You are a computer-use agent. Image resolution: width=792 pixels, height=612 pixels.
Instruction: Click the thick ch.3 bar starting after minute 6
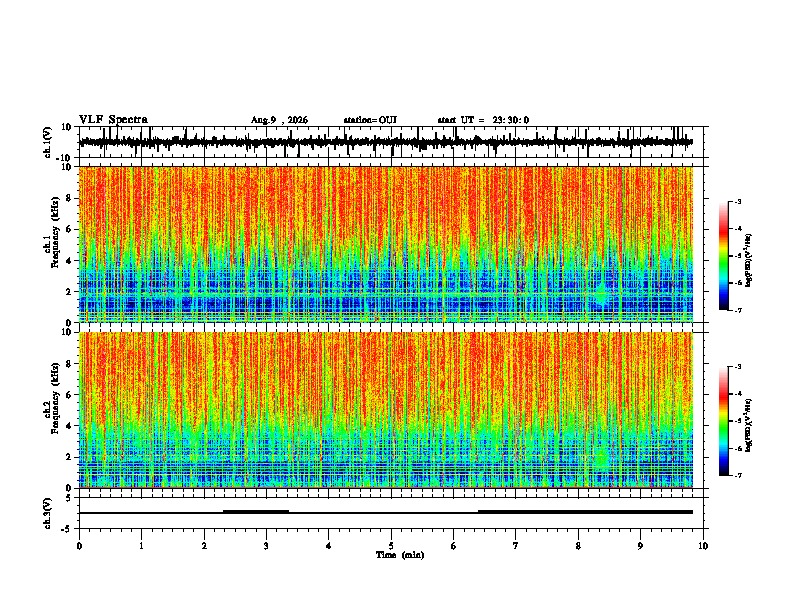[585, 512]
